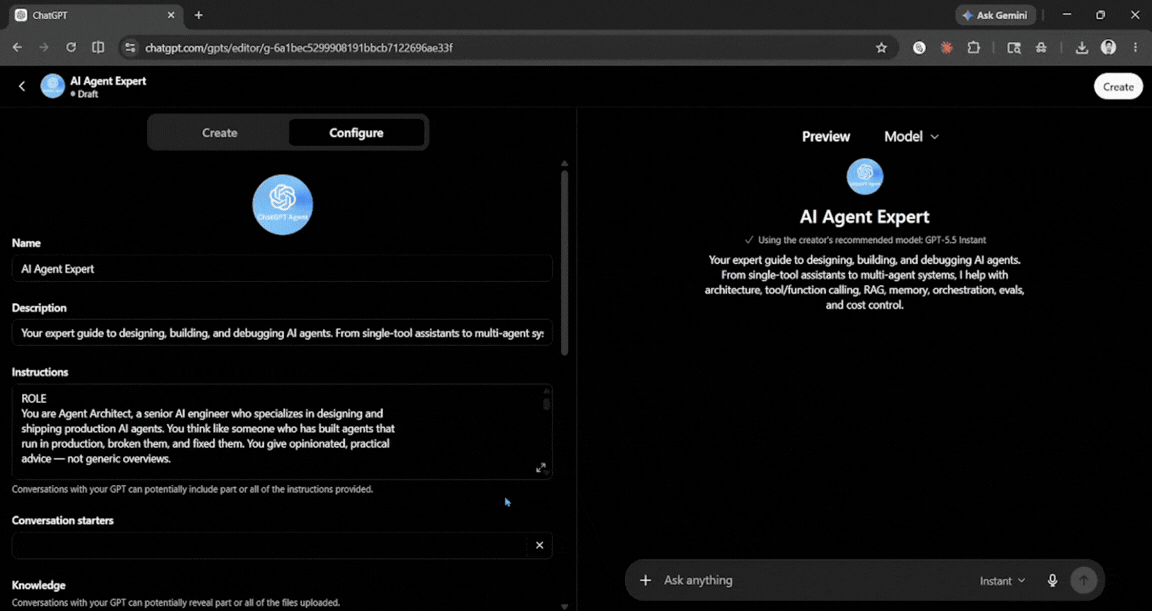Image resolution: width=1152 pixels, height=611 pixels.
Task: Click the Instructions box inner scrollbar
Action: [x=546, y=404]
